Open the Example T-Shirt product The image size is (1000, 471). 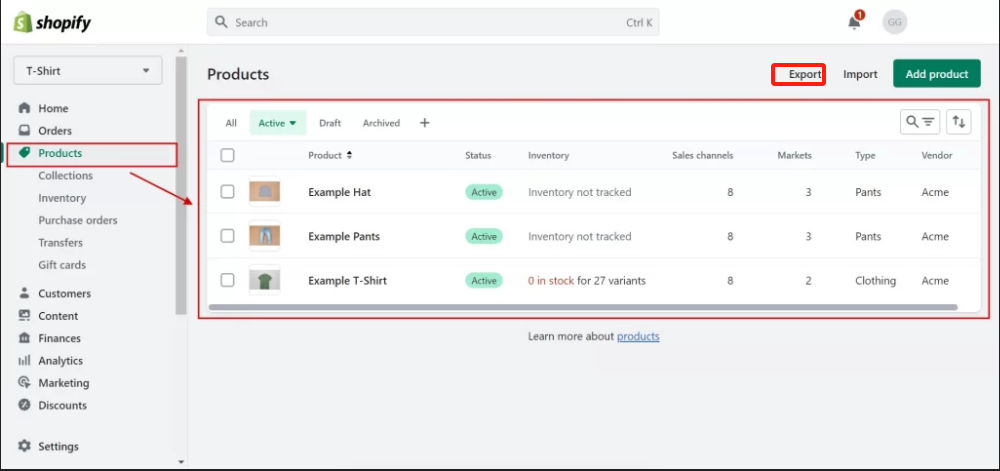coord(348,280)
